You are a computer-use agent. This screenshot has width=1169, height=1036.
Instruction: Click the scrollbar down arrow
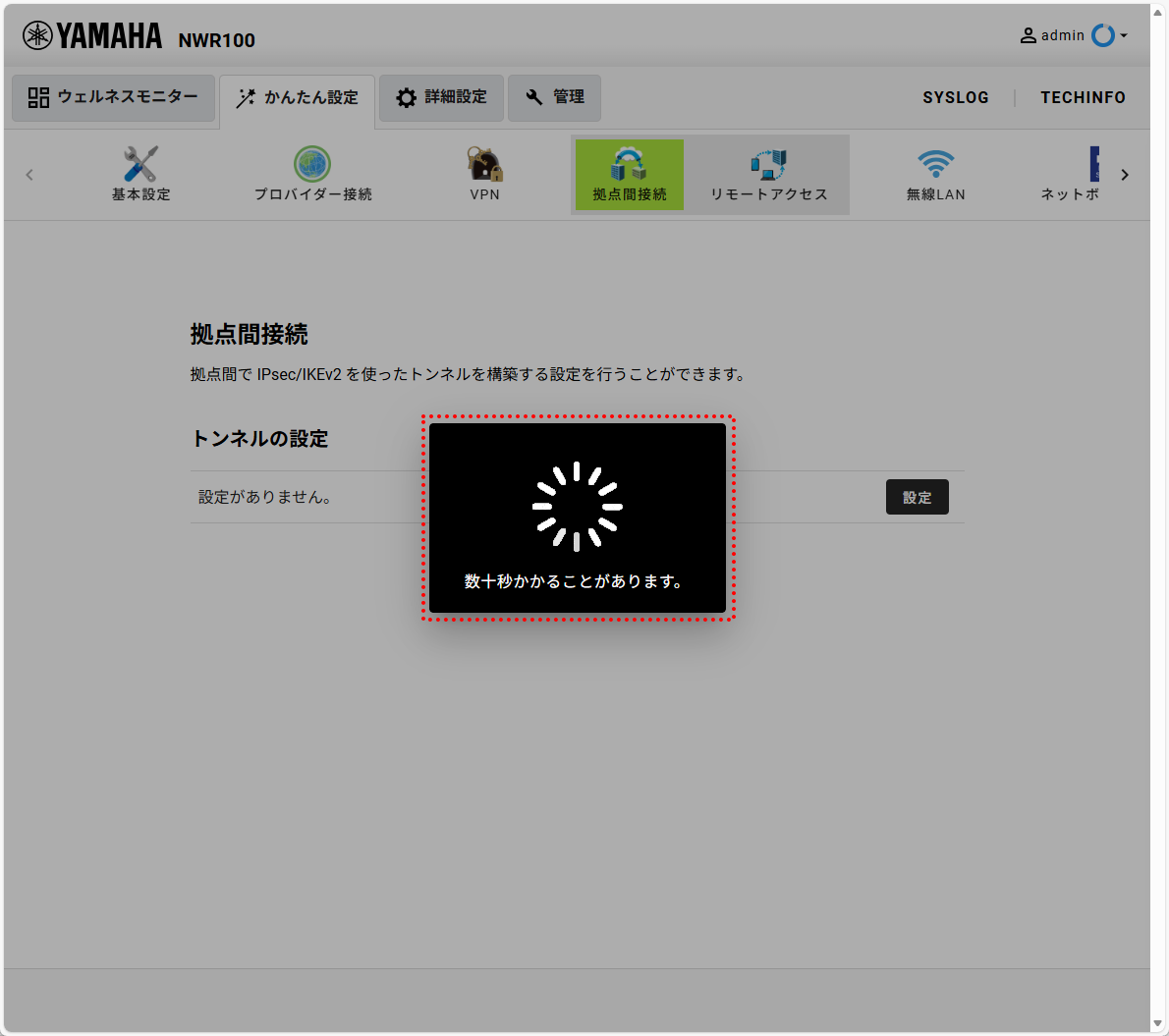pyautogui.click(x=1158, y=1023)
